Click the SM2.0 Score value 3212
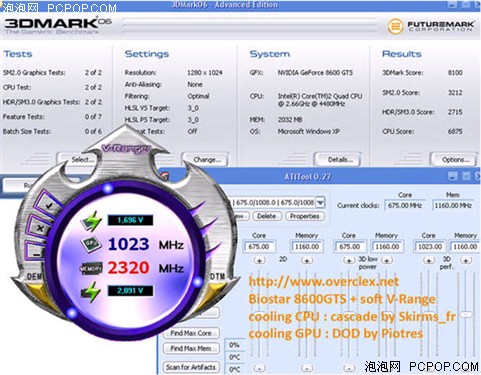The image size is (481, 375). click(x=455, y=92)
